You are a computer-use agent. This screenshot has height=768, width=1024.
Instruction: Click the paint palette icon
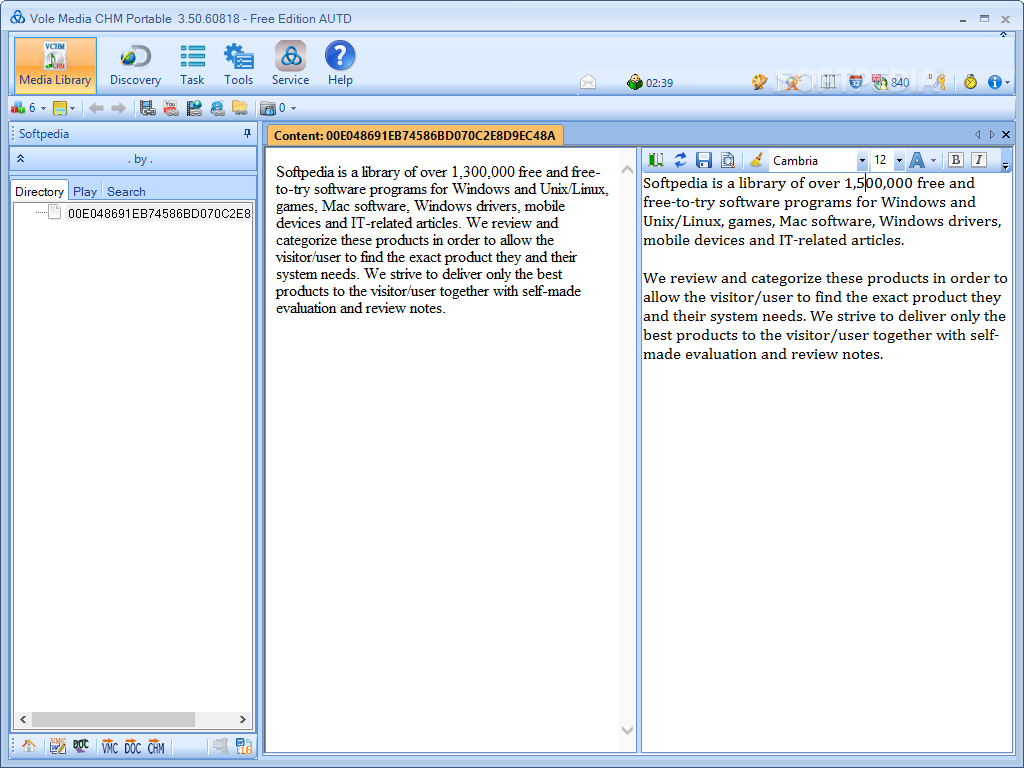[x=760, y=82]
